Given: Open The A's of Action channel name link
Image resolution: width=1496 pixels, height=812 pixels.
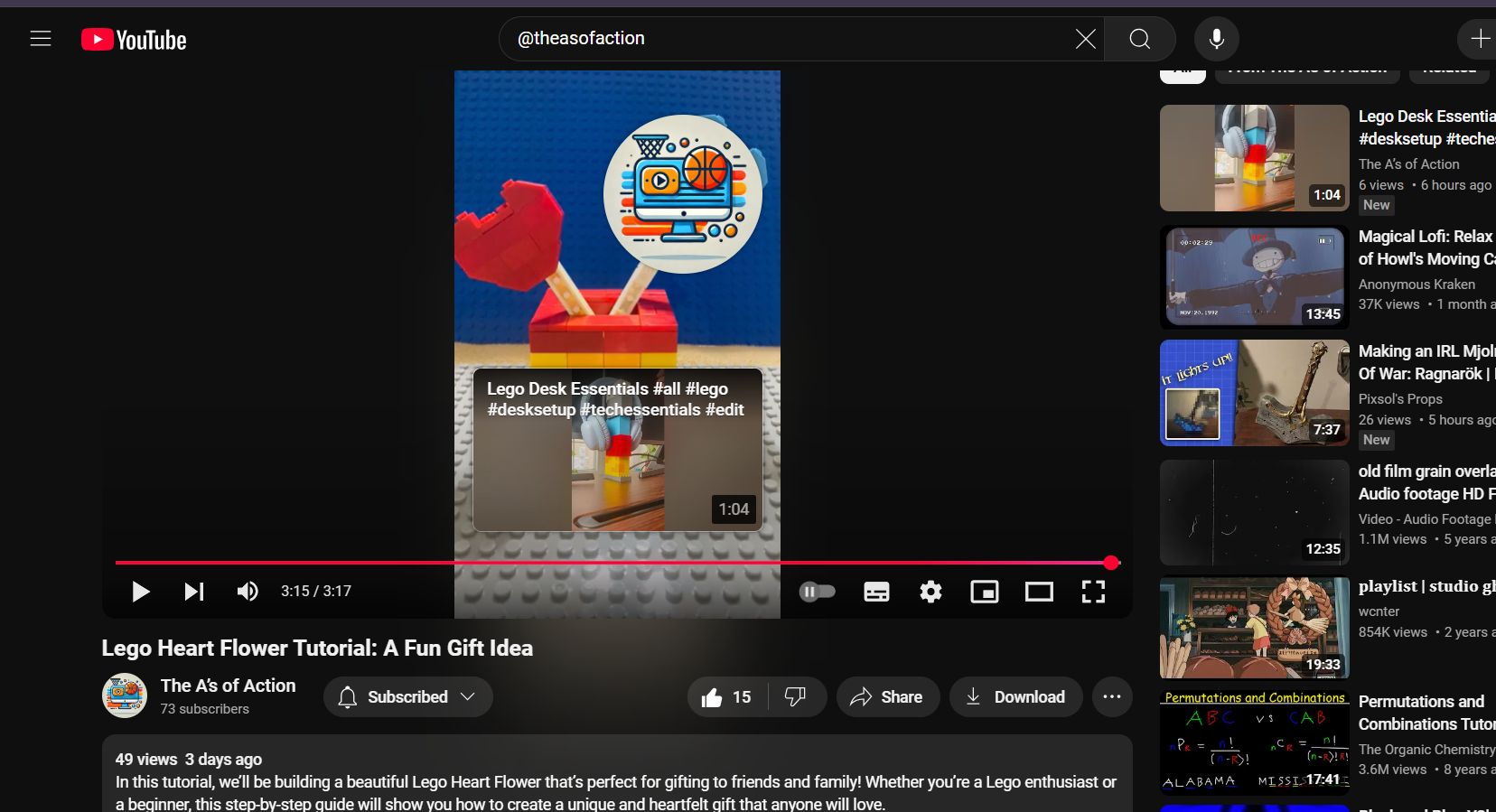Looking at the screenshot, I should pyautogui.click(x=228, y=686).
